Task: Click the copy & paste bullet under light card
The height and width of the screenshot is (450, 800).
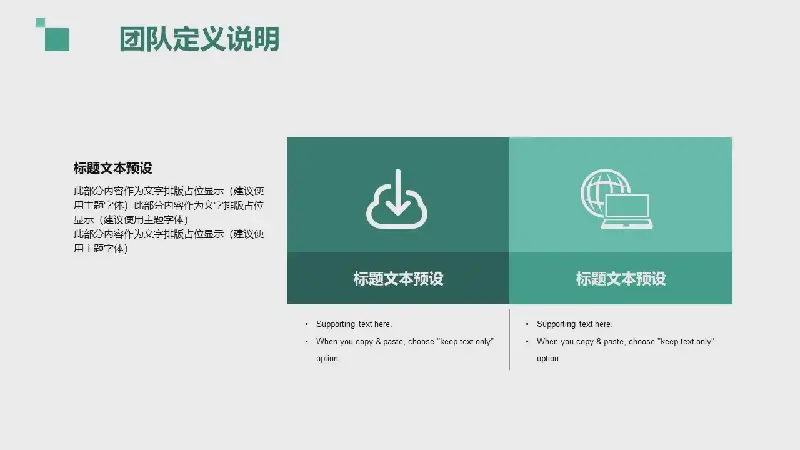Action: 625,349
